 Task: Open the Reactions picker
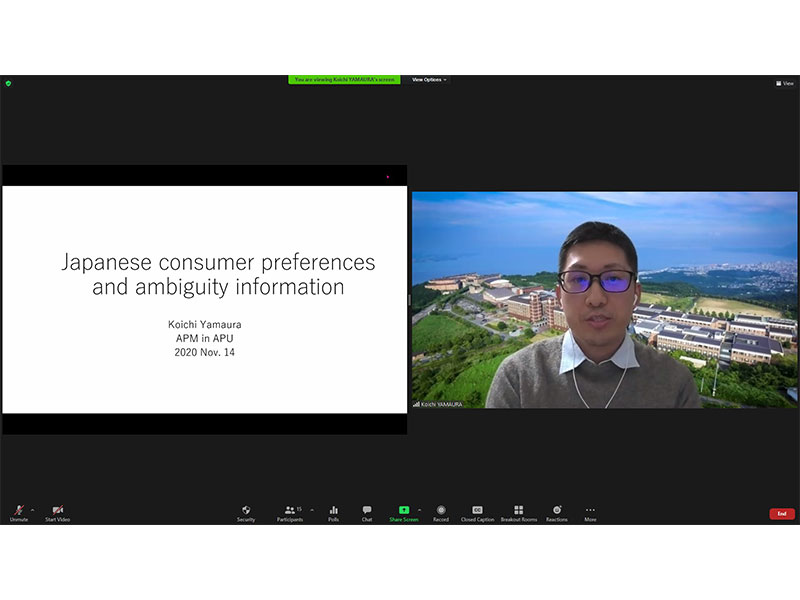557,512
